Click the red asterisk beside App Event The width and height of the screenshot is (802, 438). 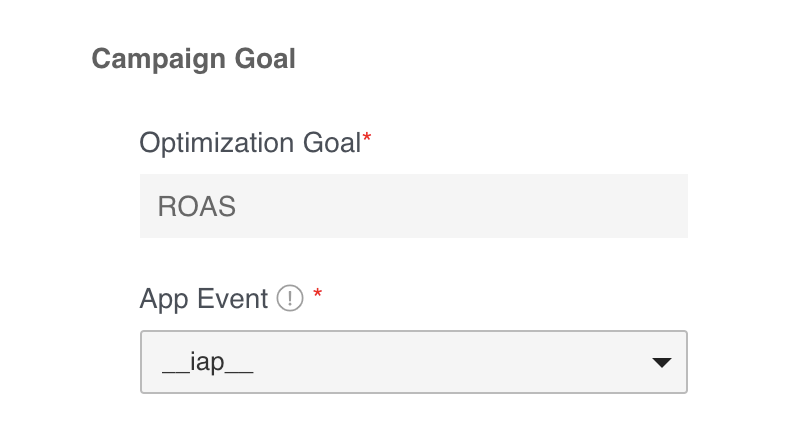pyautogui.click(x=318, y=294)
